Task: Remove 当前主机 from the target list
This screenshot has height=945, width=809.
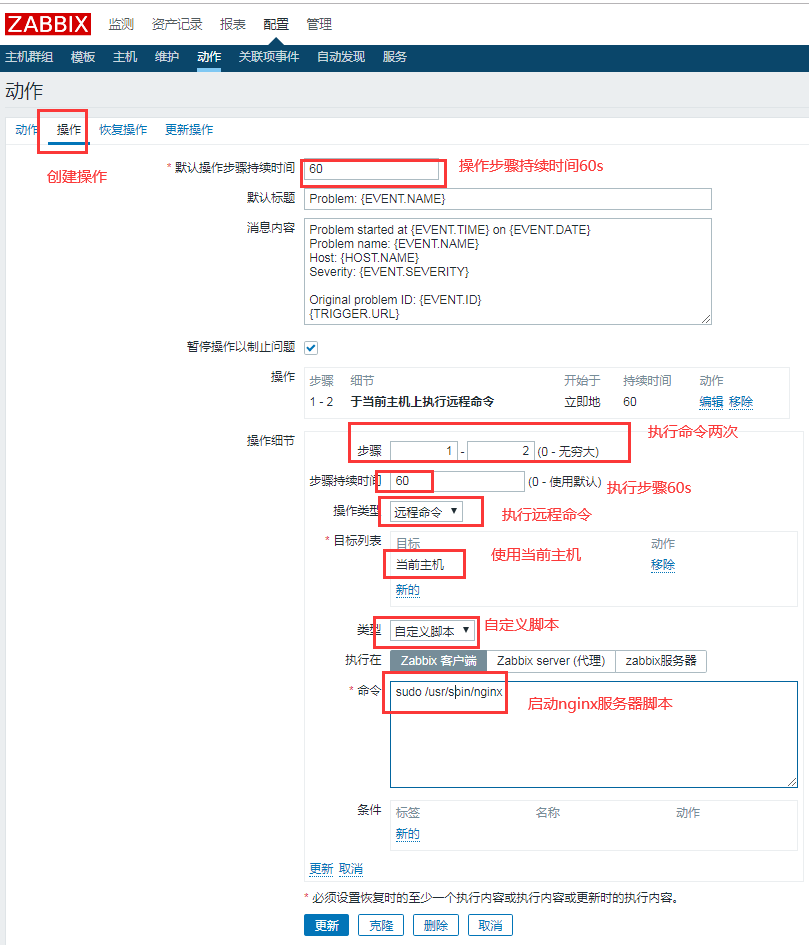Action: pyautogui.click(x=663, y=565)
